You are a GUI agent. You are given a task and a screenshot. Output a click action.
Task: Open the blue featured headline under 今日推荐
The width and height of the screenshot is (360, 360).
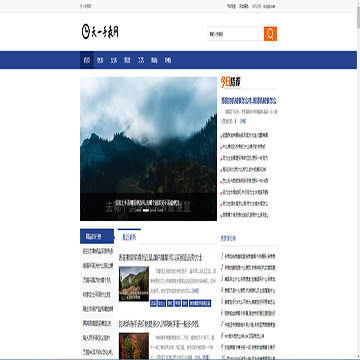tap(249, 100)
